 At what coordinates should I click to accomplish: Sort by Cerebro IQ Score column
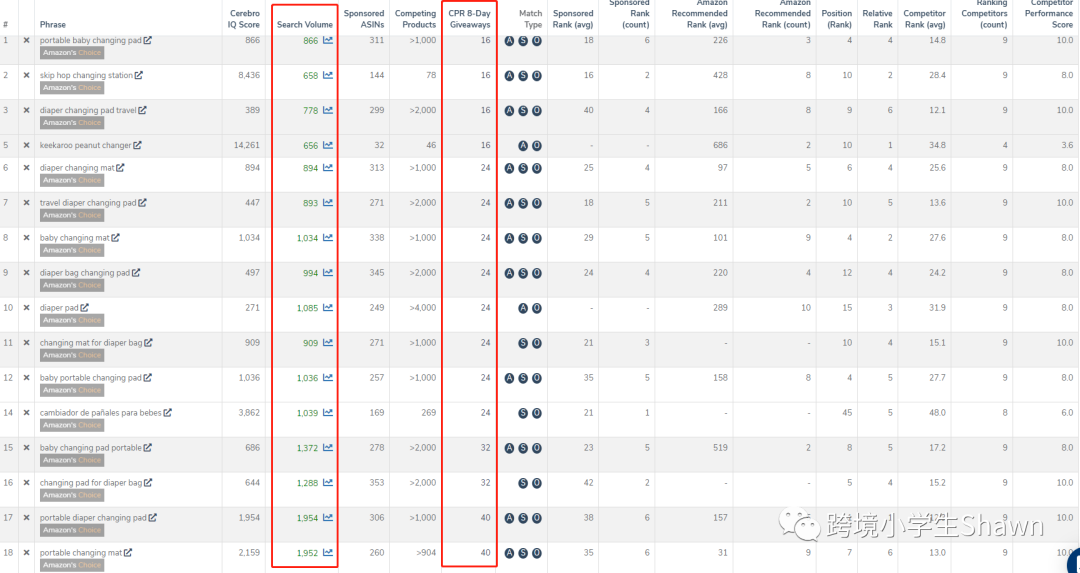point(244,19)
